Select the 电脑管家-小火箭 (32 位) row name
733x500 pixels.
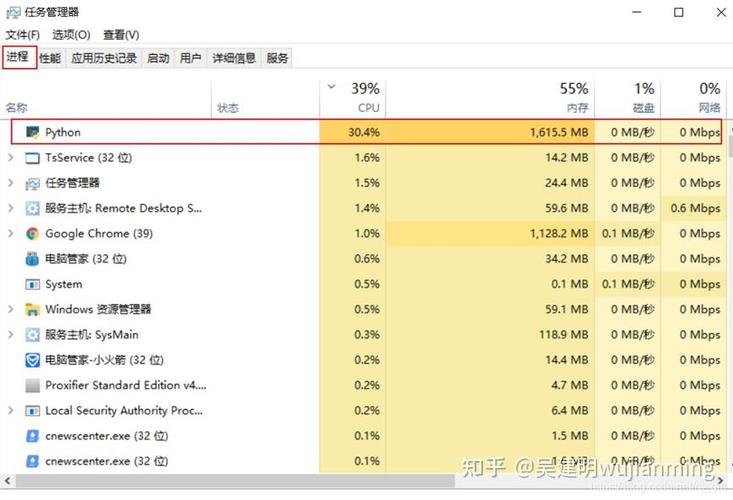(x=104, y=360)
